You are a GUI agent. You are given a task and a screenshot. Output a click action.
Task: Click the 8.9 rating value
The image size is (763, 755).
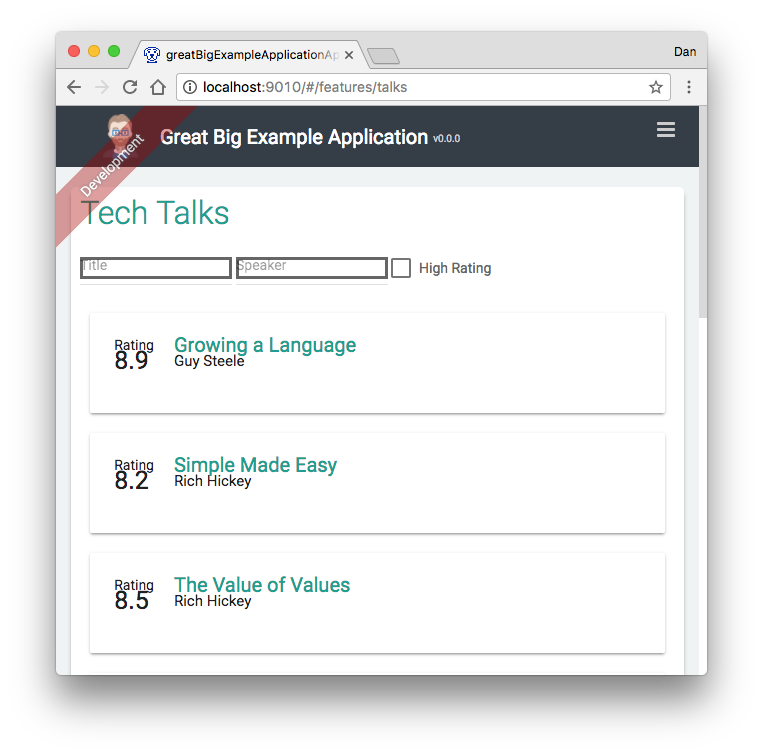pyautogui.click(x=131, y=361)
